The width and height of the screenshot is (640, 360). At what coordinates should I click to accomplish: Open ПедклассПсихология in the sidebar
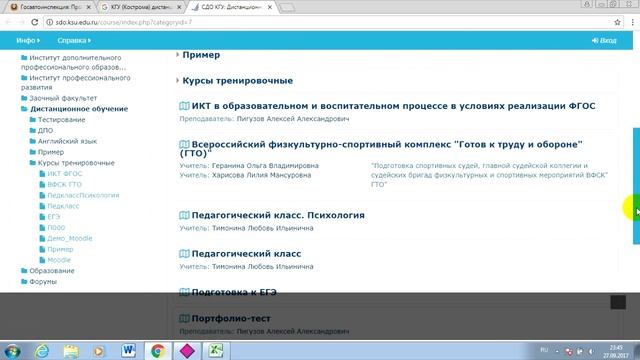coord(83,195)
